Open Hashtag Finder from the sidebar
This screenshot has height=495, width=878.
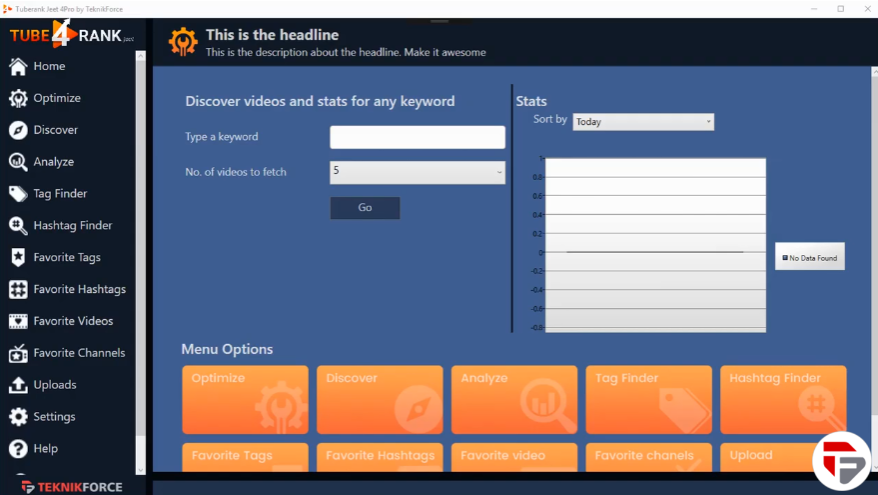coord(73,226)
